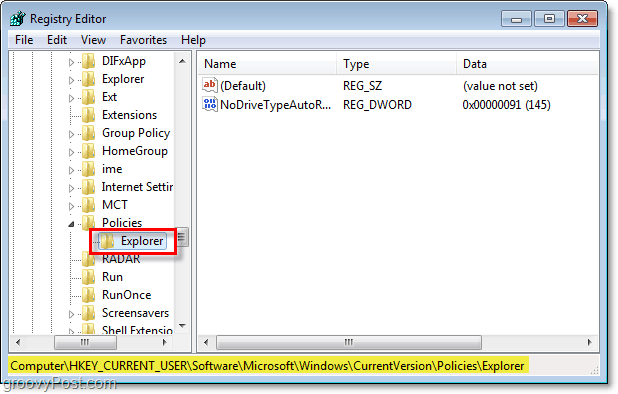Expand the Screensavers key
Screen dimensions: 618x394
click(71, 314)
